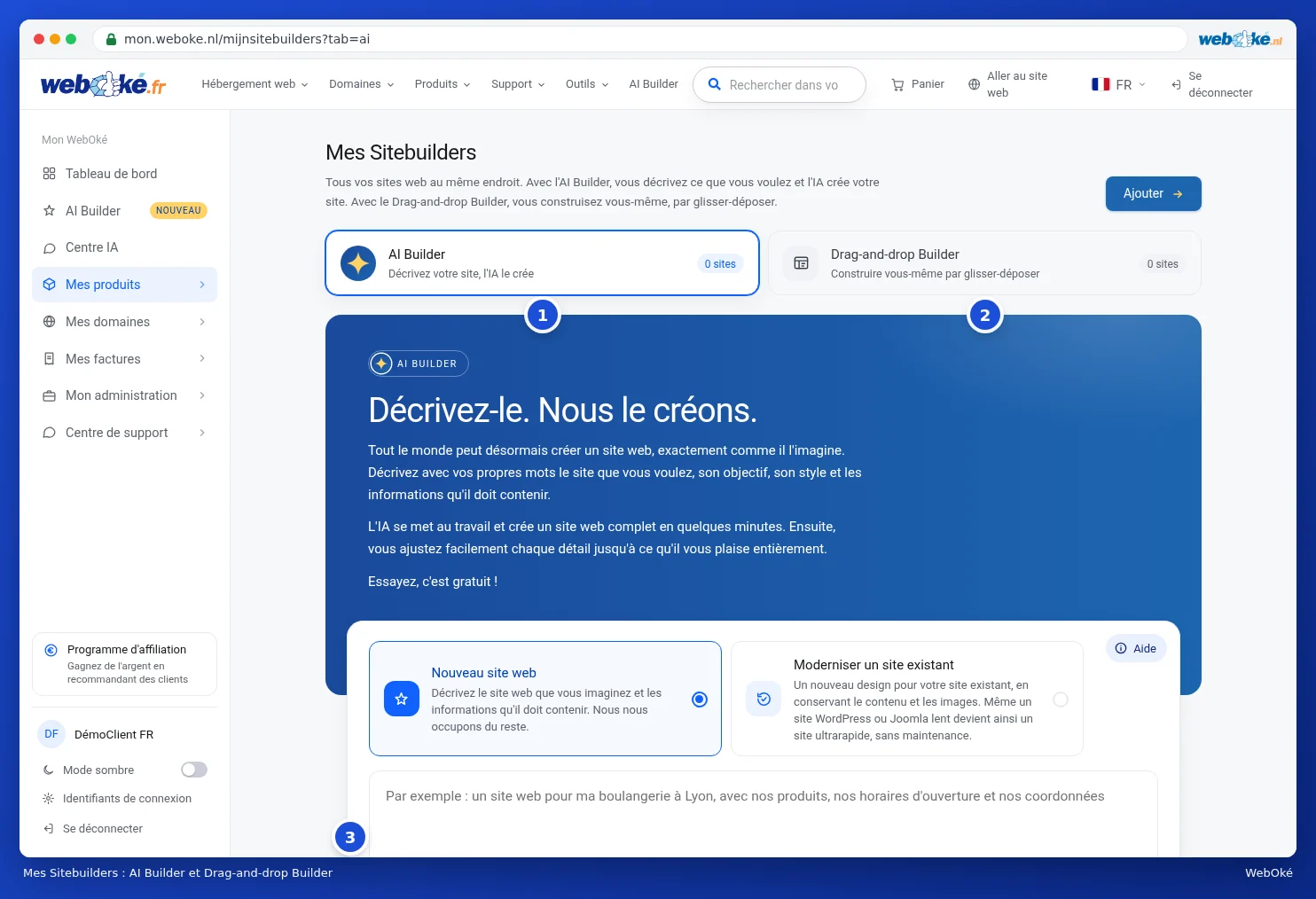Click the site description text area

(763, 814)
